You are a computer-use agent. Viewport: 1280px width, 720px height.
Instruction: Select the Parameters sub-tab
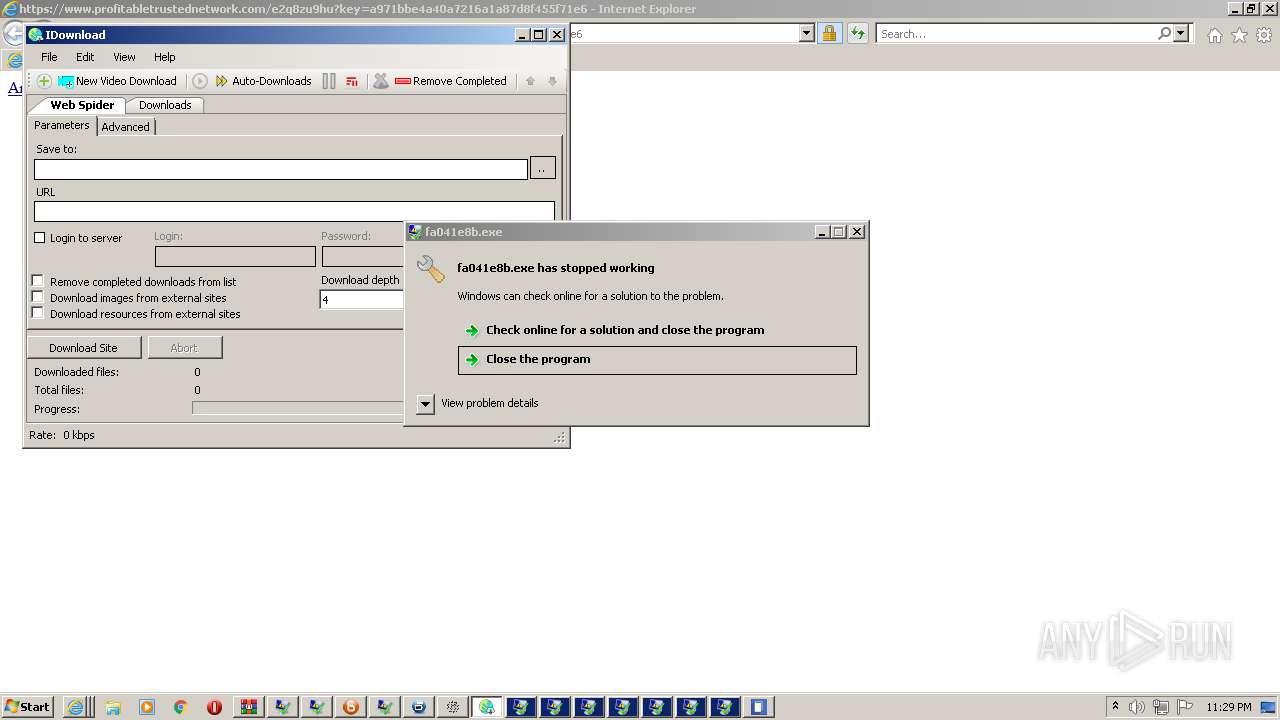(x=62, y=126)
